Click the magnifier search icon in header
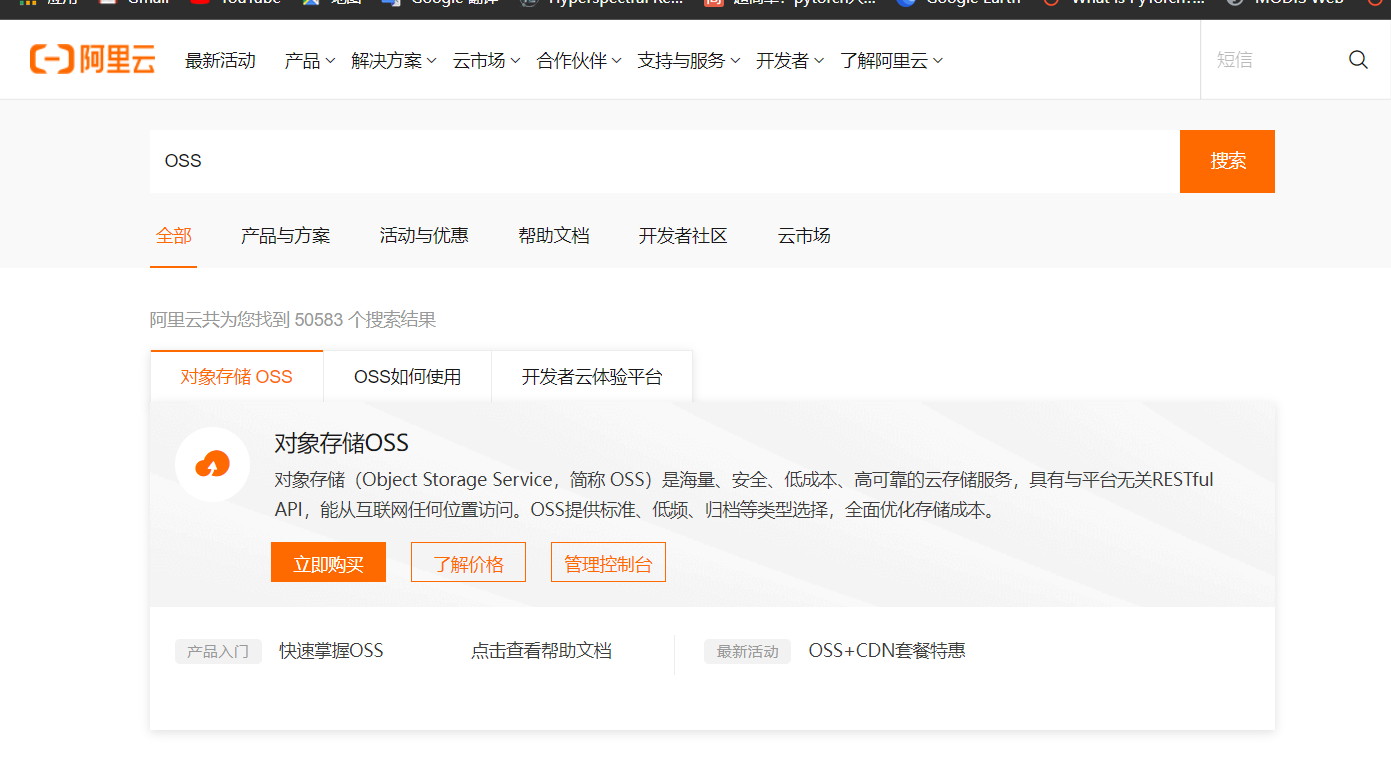The image size is (1391, 759). click(x=1358, y=60)
